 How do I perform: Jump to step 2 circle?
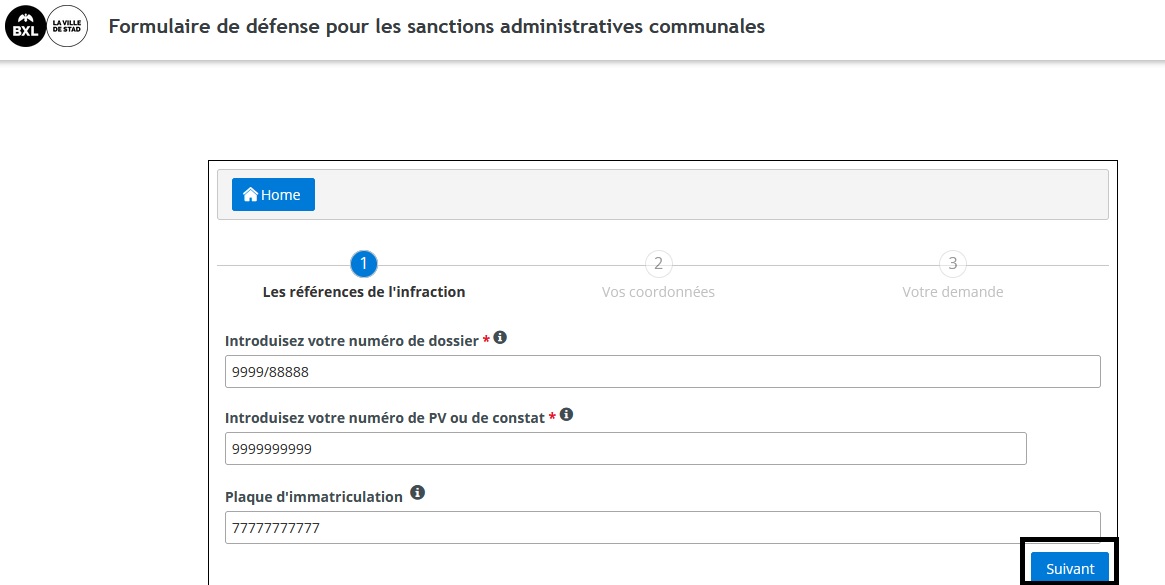pos(658,264)
